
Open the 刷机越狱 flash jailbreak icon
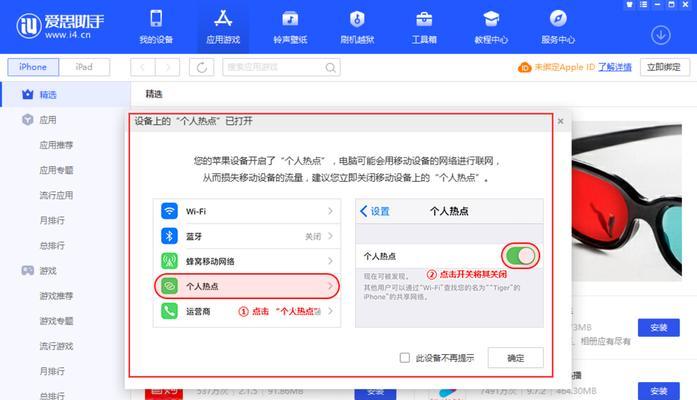(357, 19)
